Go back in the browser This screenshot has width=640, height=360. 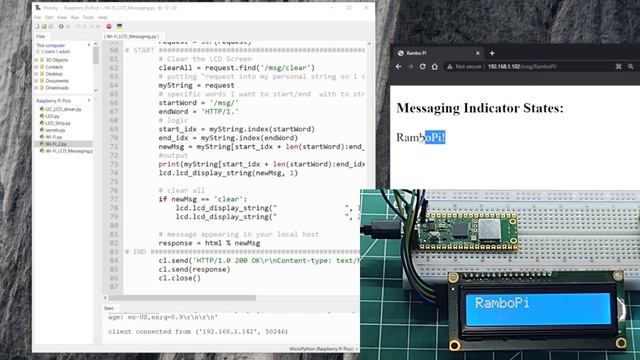coord(399,67)
